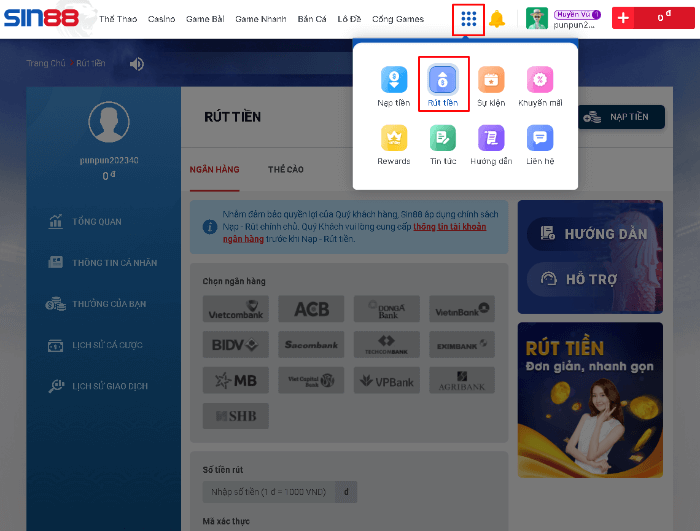Select Sacombank option
Image resolution: width=700 pixels, height=531 pixels.
(311, 344)
